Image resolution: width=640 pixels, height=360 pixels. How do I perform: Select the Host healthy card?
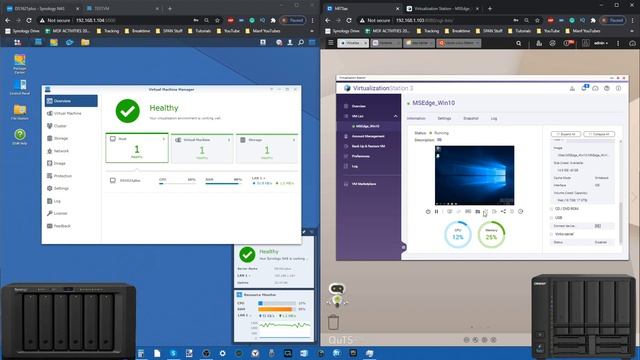tap(137, 148)
